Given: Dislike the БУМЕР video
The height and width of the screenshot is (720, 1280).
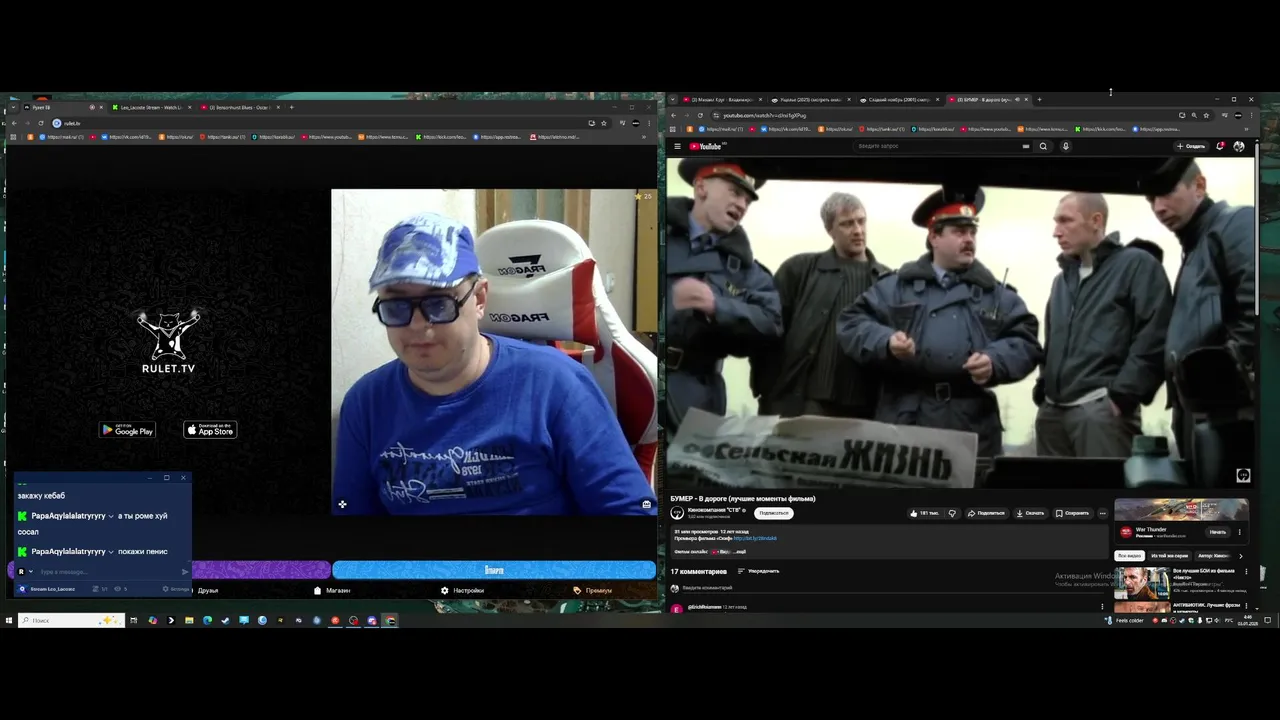Looking at the screenshot, I should tap(952, 513).
